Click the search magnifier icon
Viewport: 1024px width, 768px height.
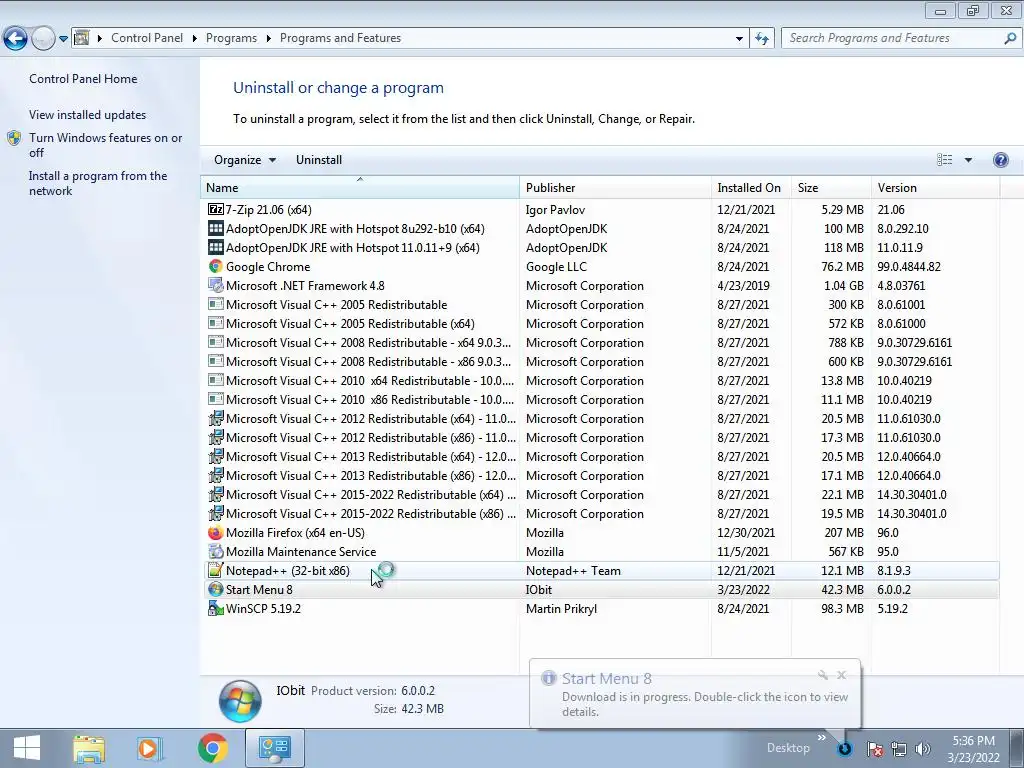[x=1010, y=39]
